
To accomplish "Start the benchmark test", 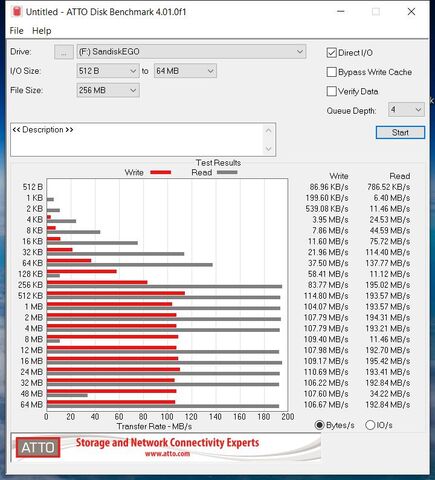I will (x=400, y=132).
